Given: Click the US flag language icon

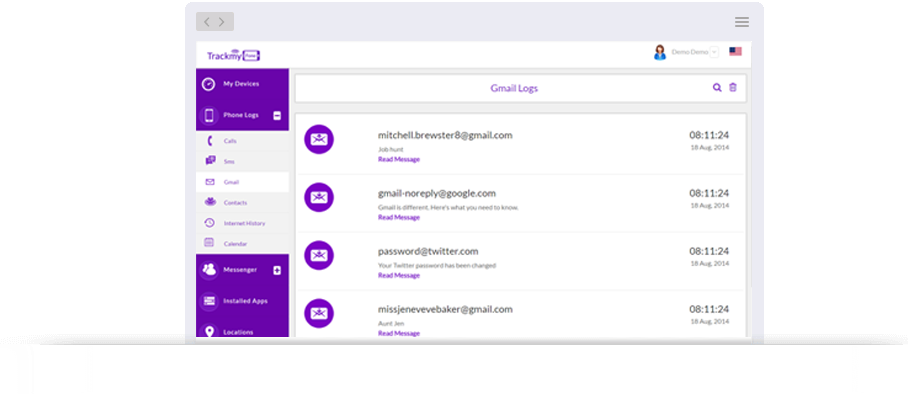Looking at the screenshot, I should (x=735, y=52).
